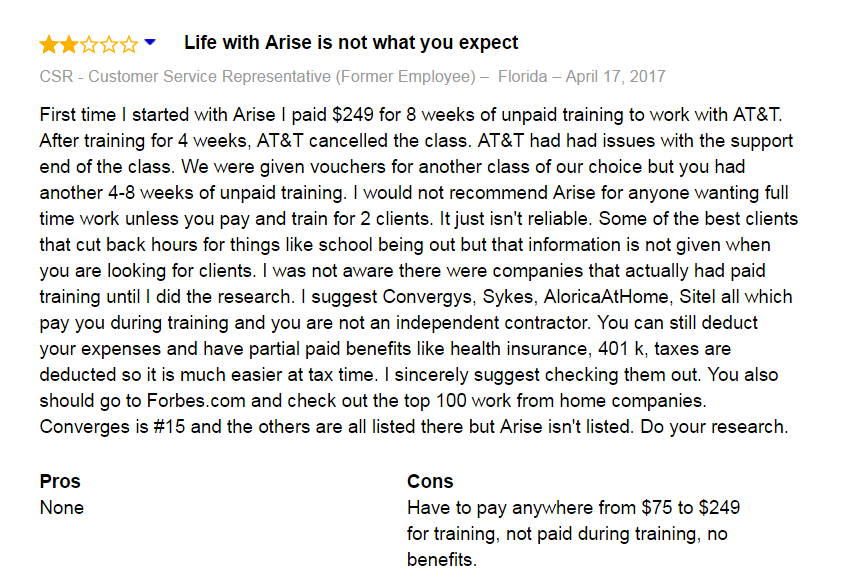Click the fifth empty rating star

(129, 44)
